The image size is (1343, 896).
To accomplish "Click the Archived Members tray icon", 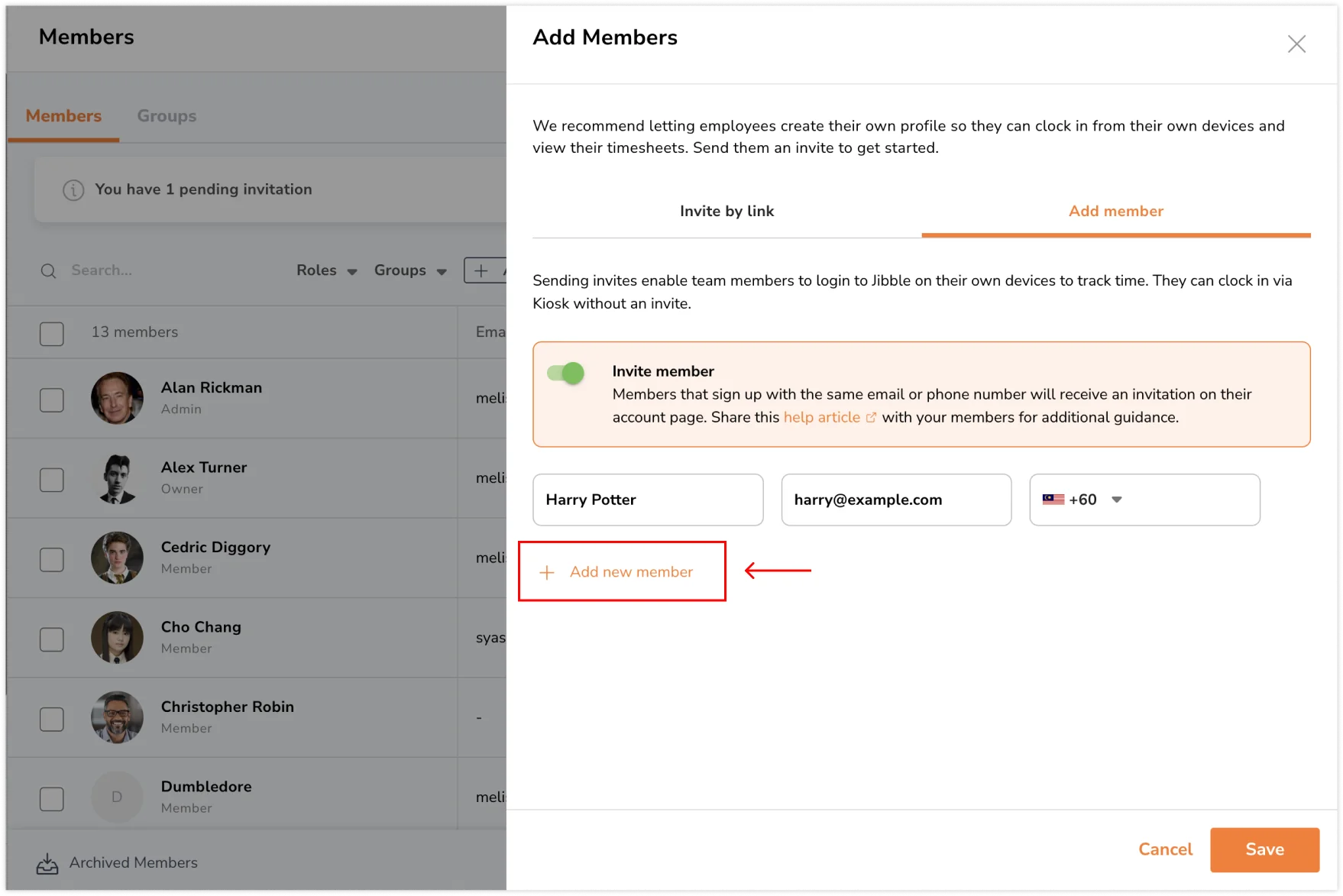I will click(x=47, y=863).
